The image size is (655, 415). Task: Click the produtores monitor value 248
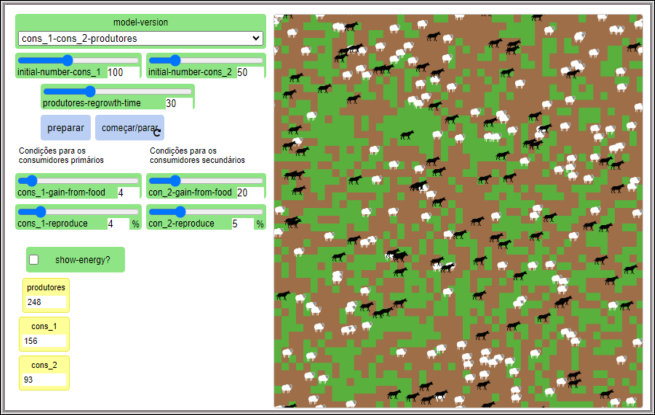pyautogui.click(x=46, y=302)
